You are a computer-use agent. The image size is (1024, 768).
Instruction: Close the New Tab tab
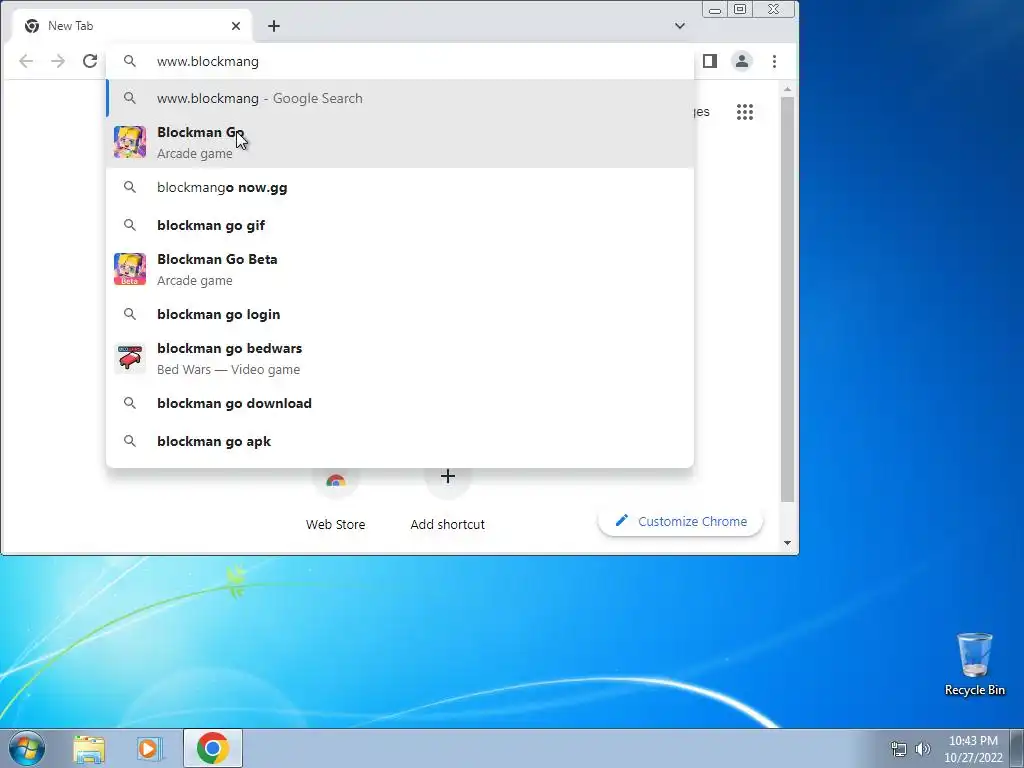point(236,26)
